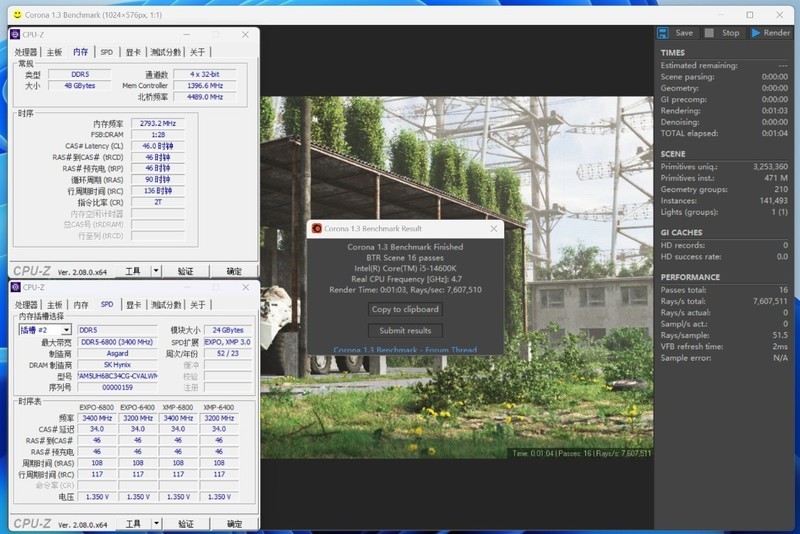Close the lower CPU-Z SPD window
The height and width of the screenshot is (534, 800).
[245, 287]
